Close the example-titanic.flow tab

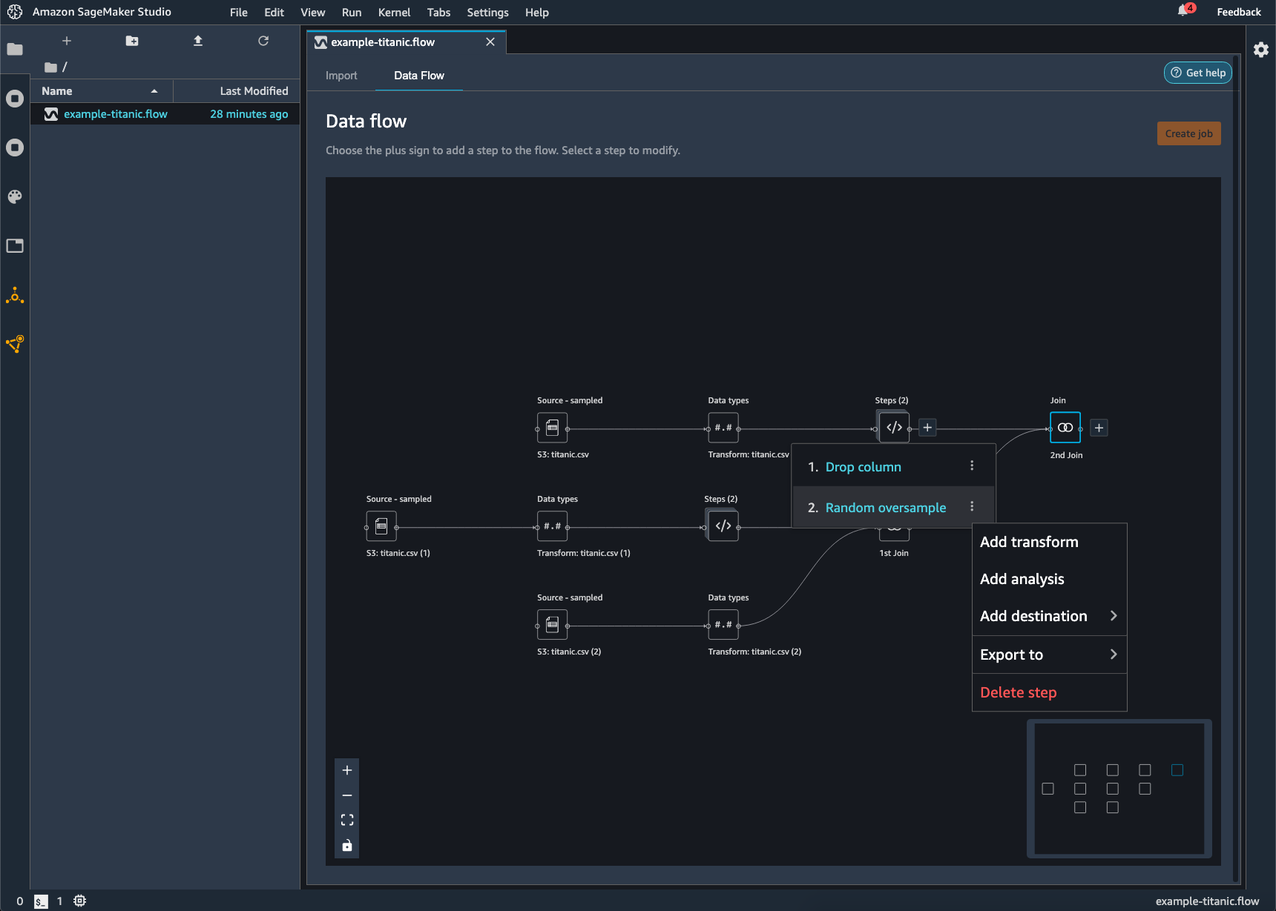pos(490,42)
